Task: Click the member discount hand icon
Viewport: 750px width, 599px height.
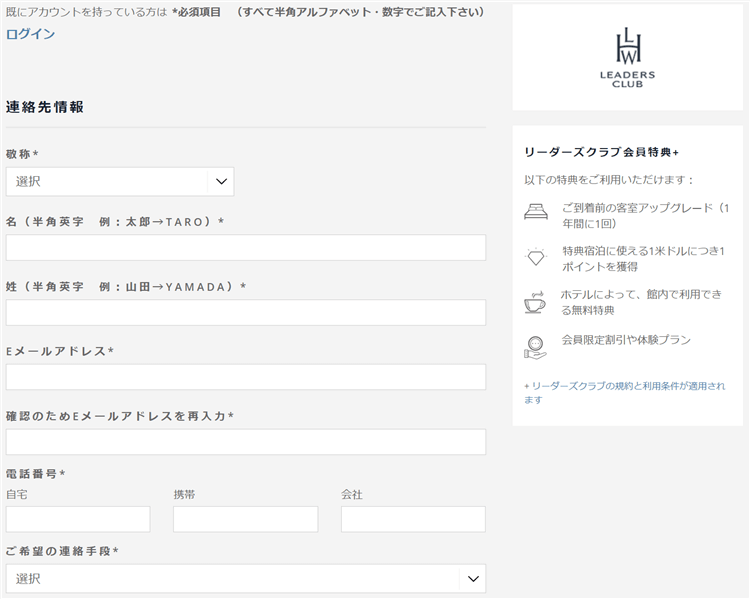Action: point(536,346)
